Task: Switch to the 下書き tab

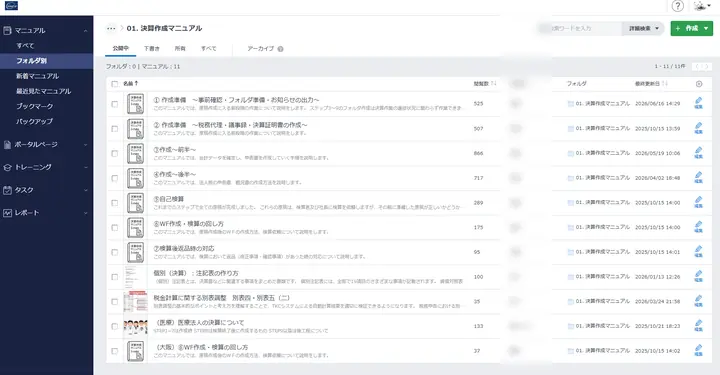Action: (x=152, y=49)
